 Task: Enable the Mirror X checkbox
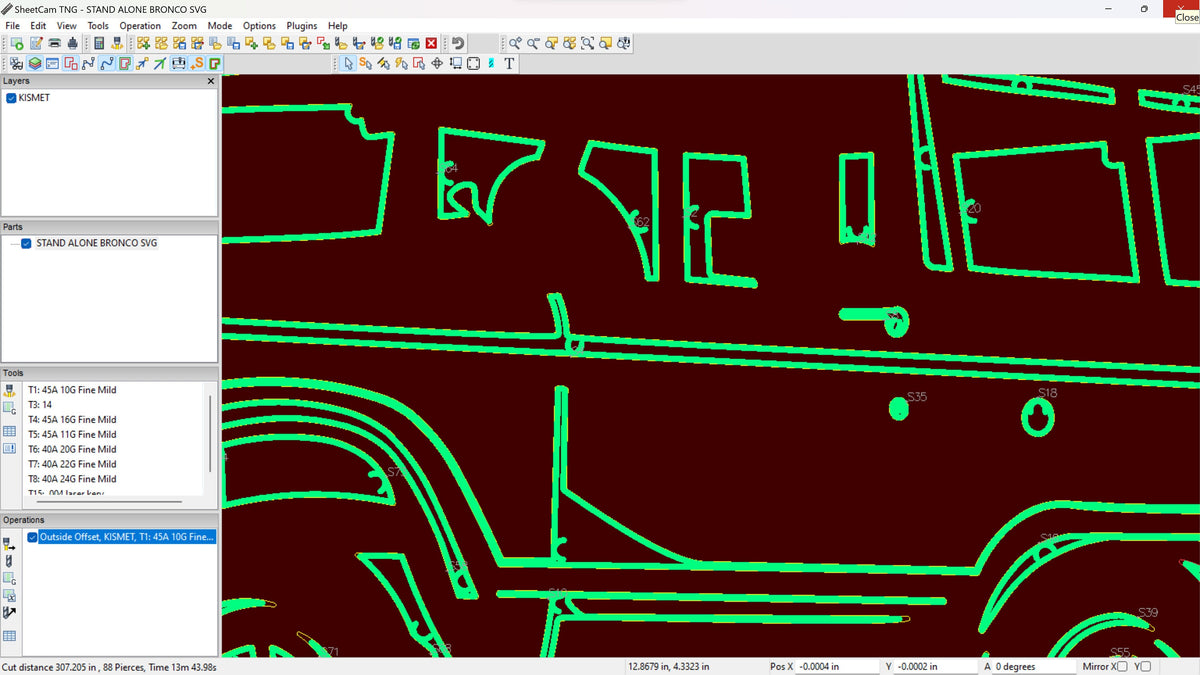[1122, 666]
